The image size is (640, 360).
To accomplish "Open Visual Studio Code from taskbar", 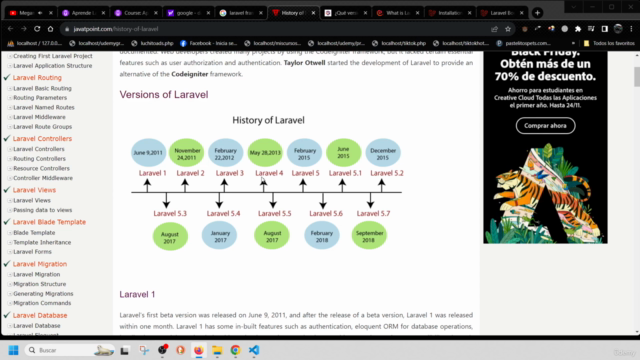I will click(254, 350).
